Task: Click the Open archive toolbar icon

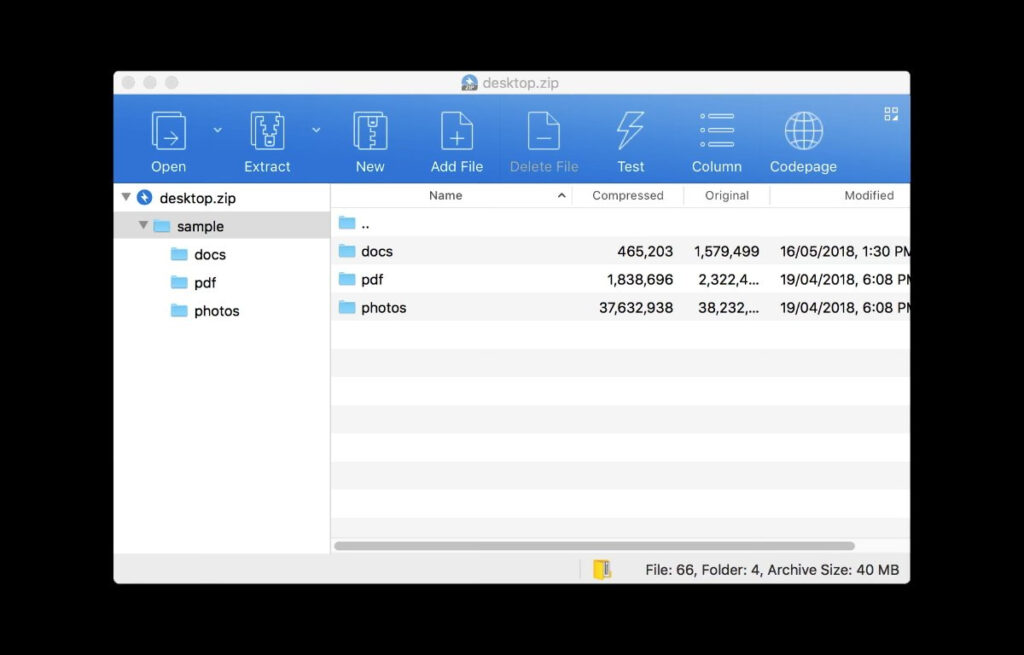Action: click(168, 132)
